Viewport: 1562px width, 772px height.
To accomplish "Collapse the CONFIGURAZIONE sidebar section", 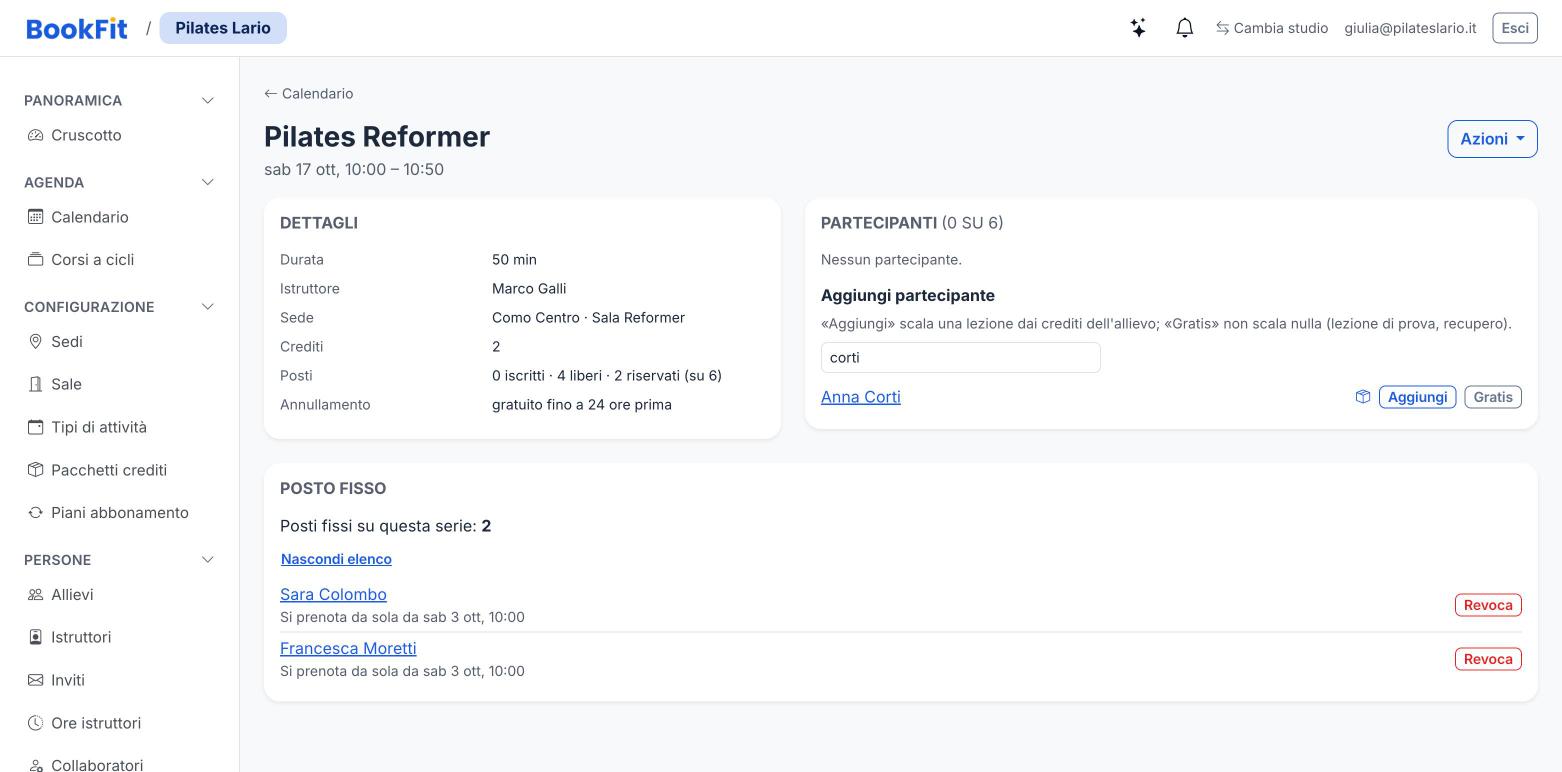I will click(208, 307).
